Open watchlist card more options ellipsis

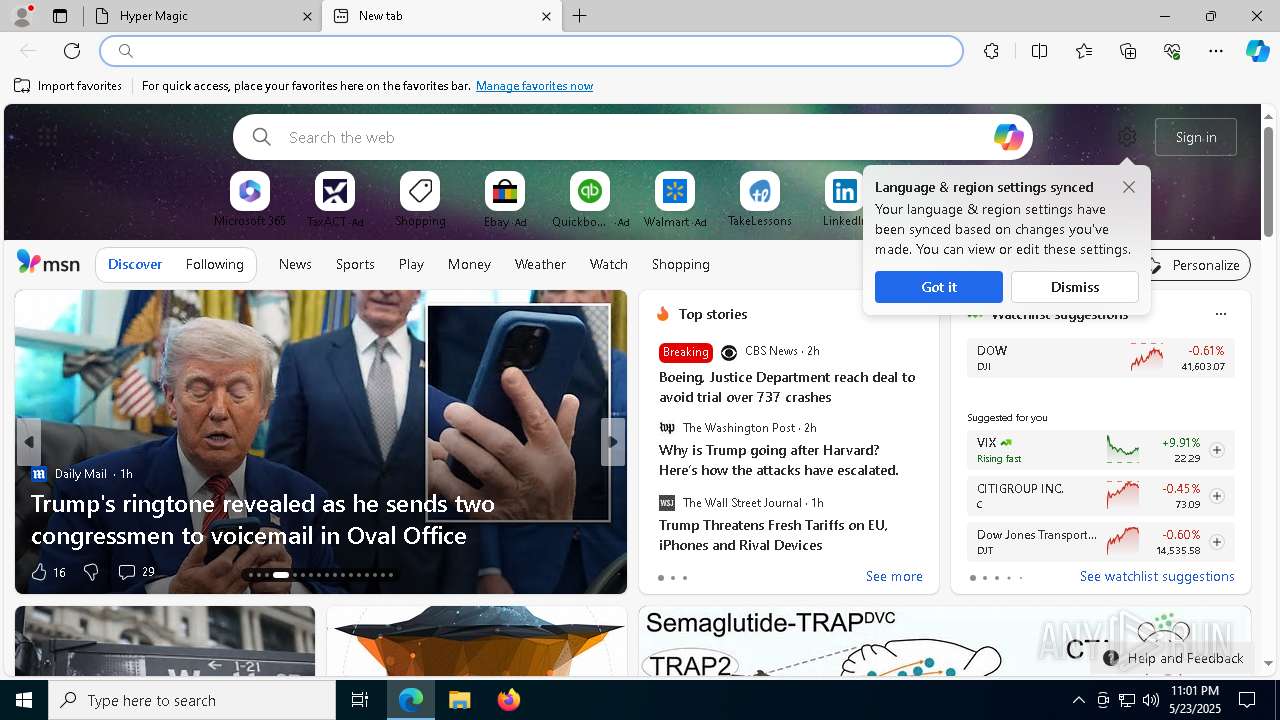pyautogui.click(x=1220, y=314)
